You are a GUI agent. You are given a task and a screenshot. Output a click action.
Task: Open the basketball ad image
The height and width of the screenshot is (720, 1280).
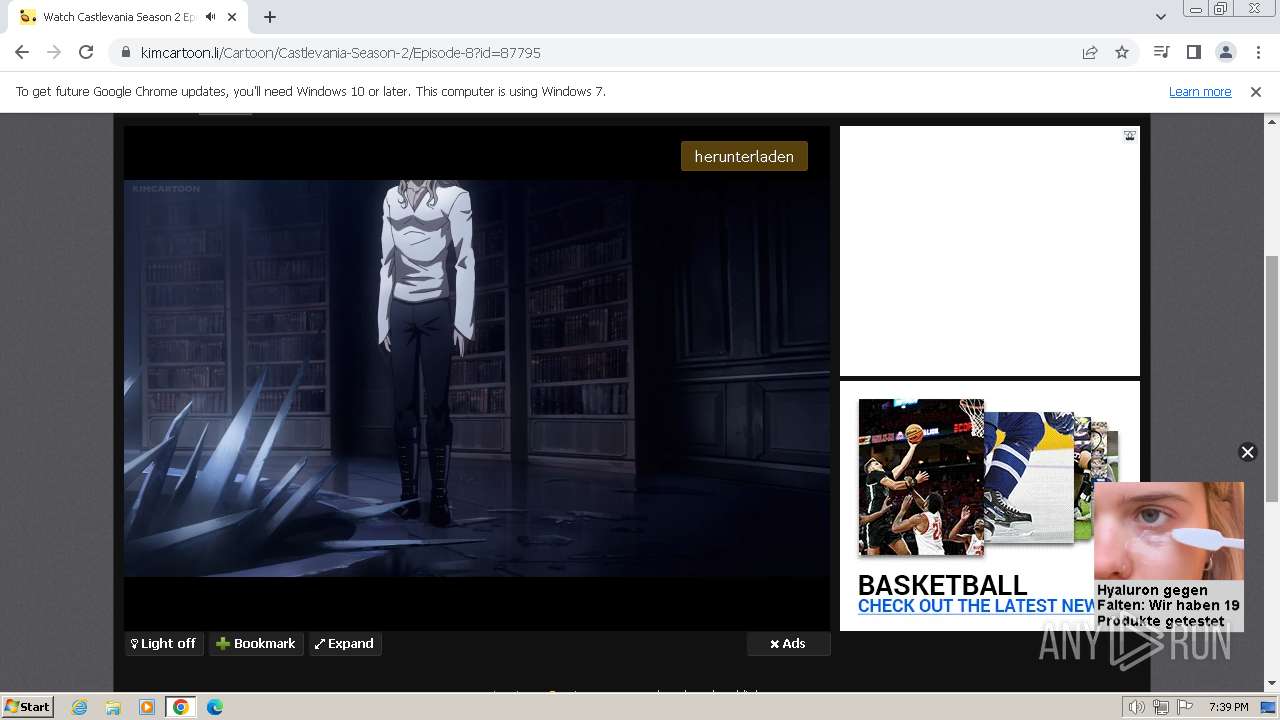(x=921, y=477)
